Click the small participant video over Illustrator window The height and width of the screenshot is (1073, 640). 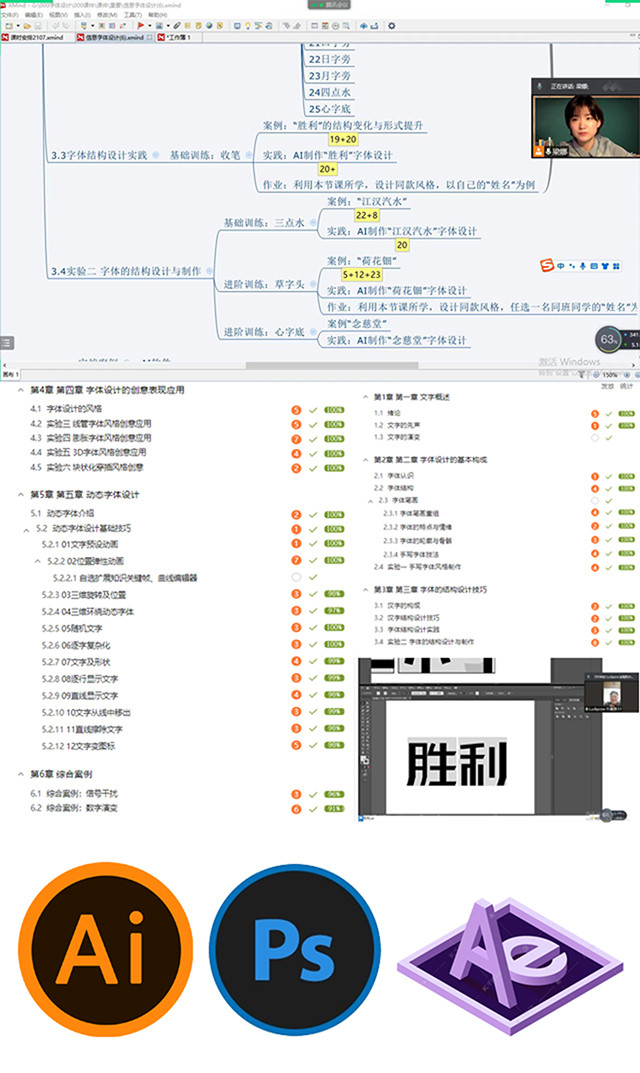pyautogui.click(x=611, y=694)
